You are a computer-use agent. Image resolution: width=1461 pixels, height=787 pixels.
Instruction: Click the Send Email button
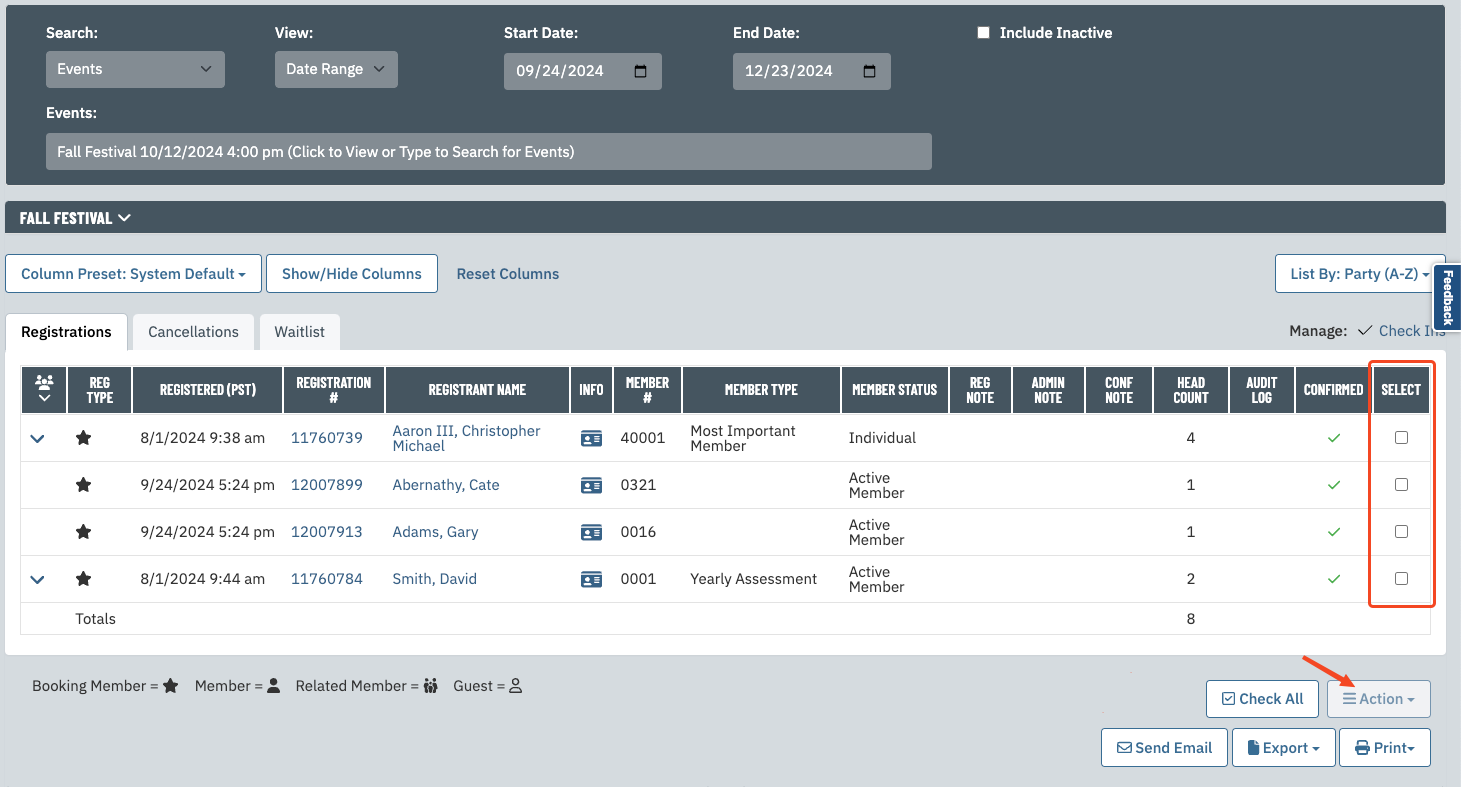pyautogui.click(x=1164, y=748)
